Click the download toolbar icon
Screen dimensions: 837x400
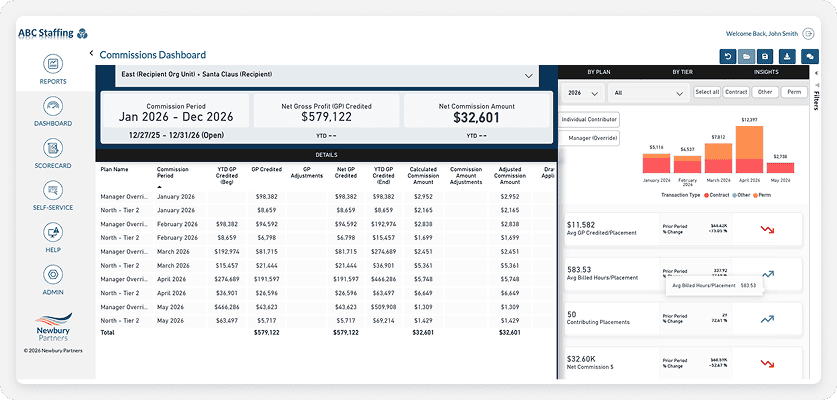(x=788, y=56)
